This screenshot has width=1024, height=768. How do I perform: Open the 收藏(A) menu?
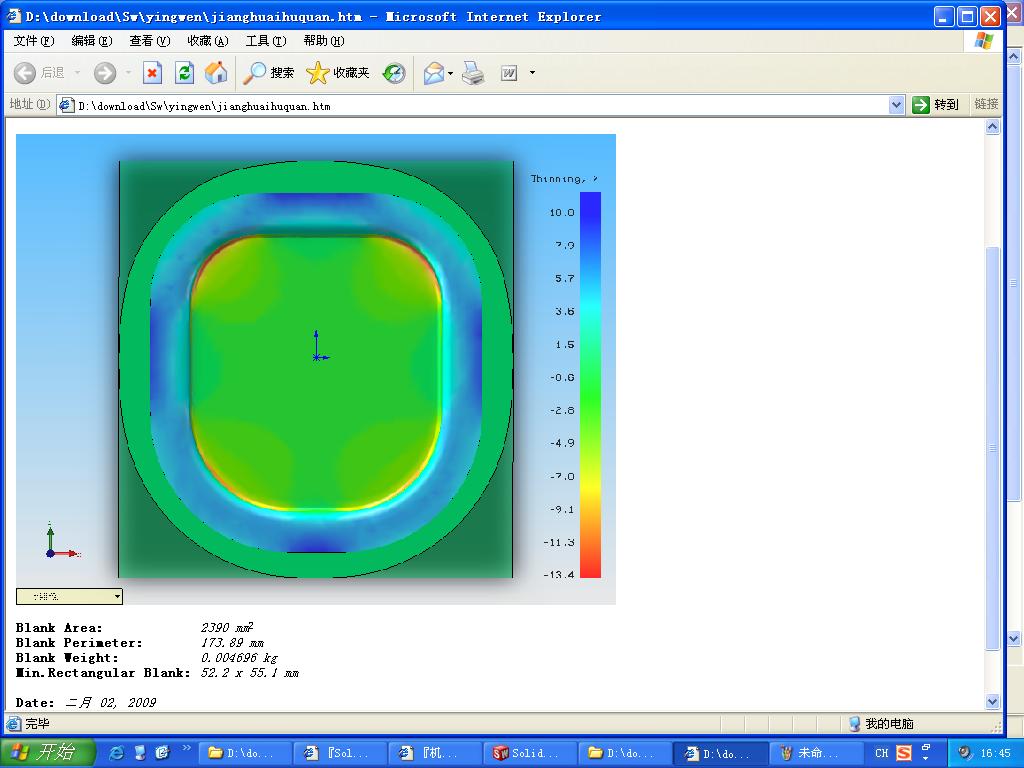tap(208, 40)
